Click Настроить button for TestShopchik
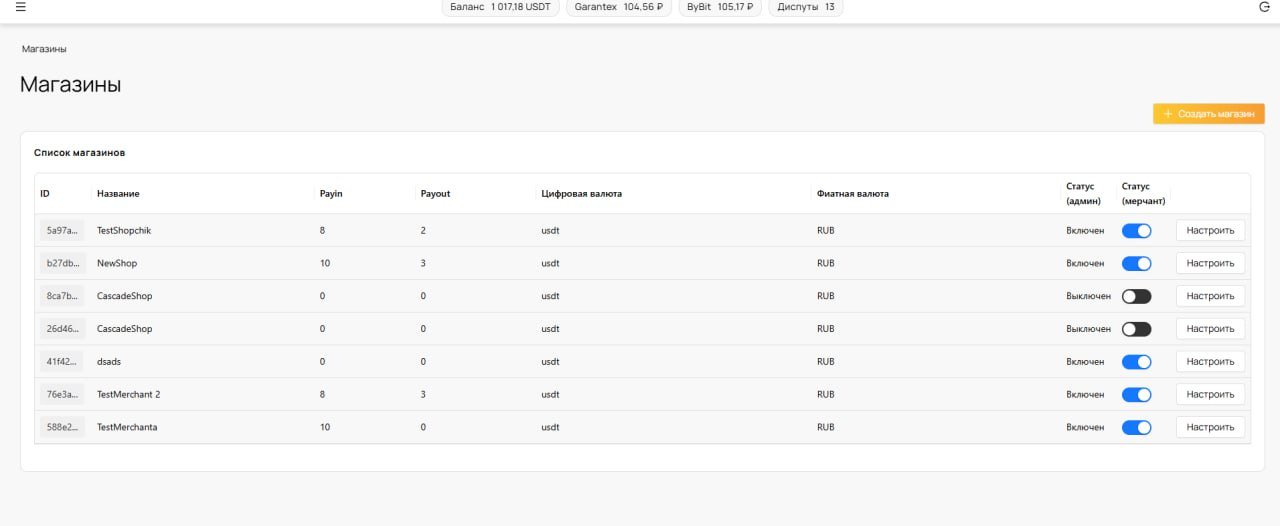The height and width of the screenshot is (526, 1280). [1210, 231]
